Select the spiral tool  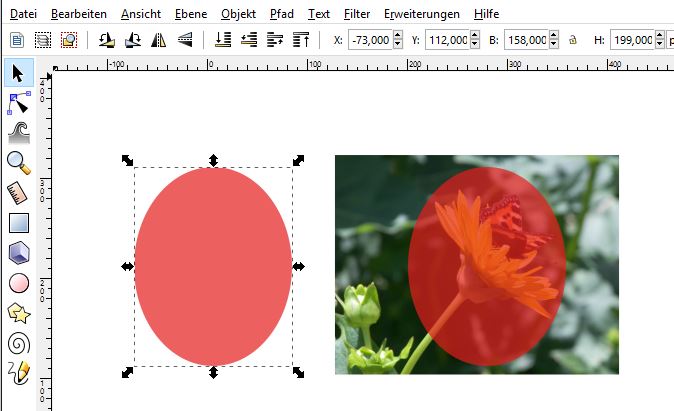(19, 344)
